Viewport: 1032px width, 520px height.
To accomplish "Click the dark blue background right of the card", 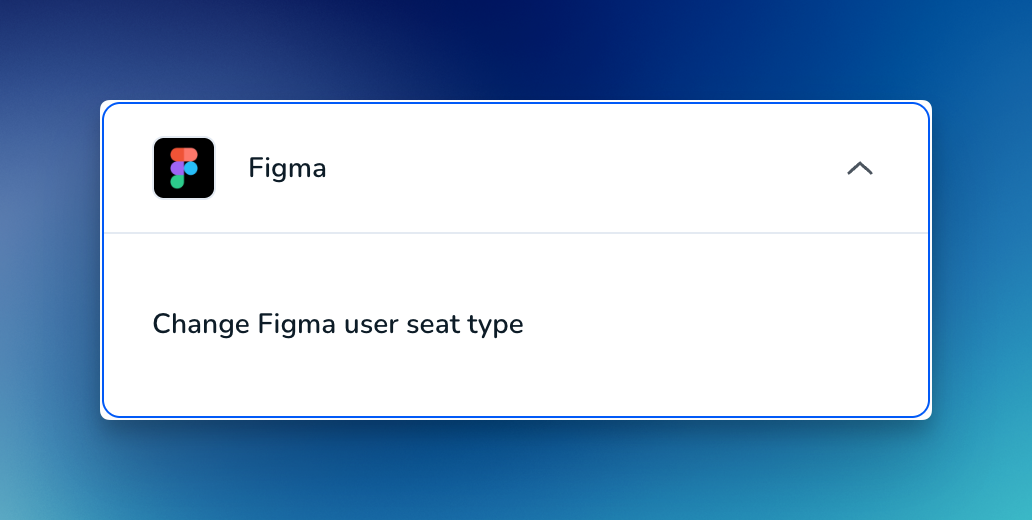I will tap(982, 260).
